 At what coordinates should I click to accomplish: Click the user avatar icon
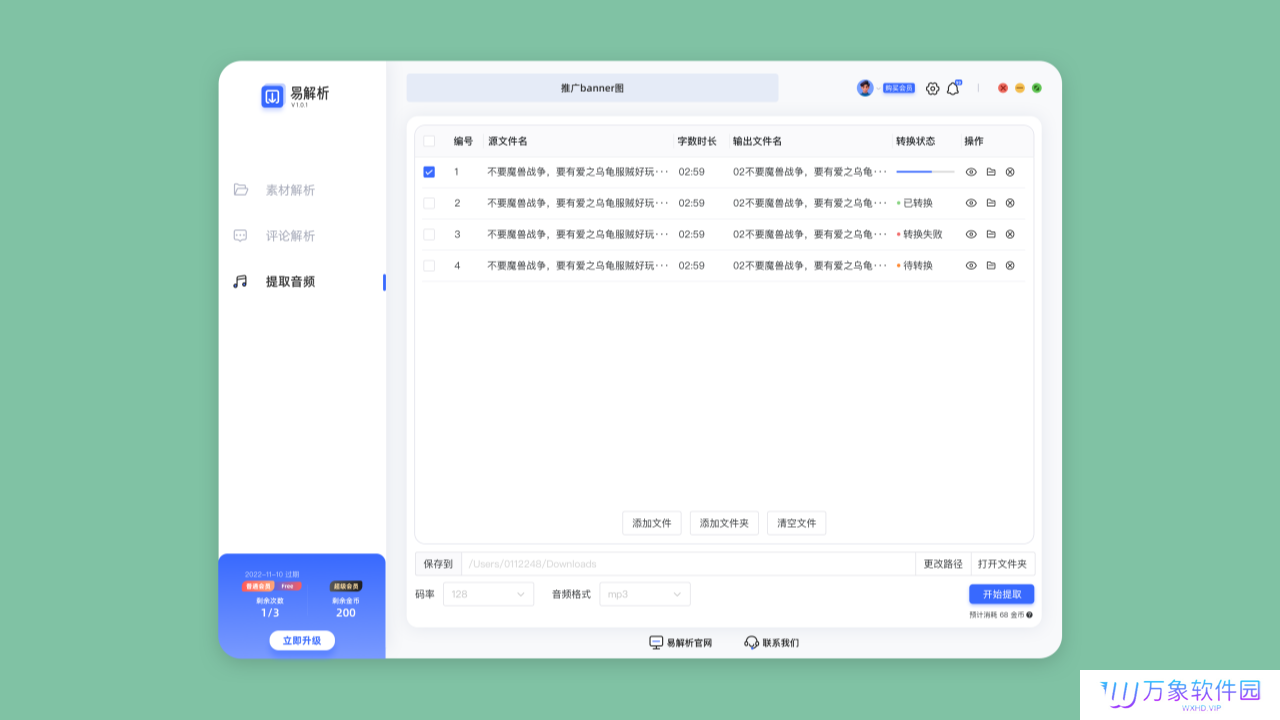pos(865,88)
